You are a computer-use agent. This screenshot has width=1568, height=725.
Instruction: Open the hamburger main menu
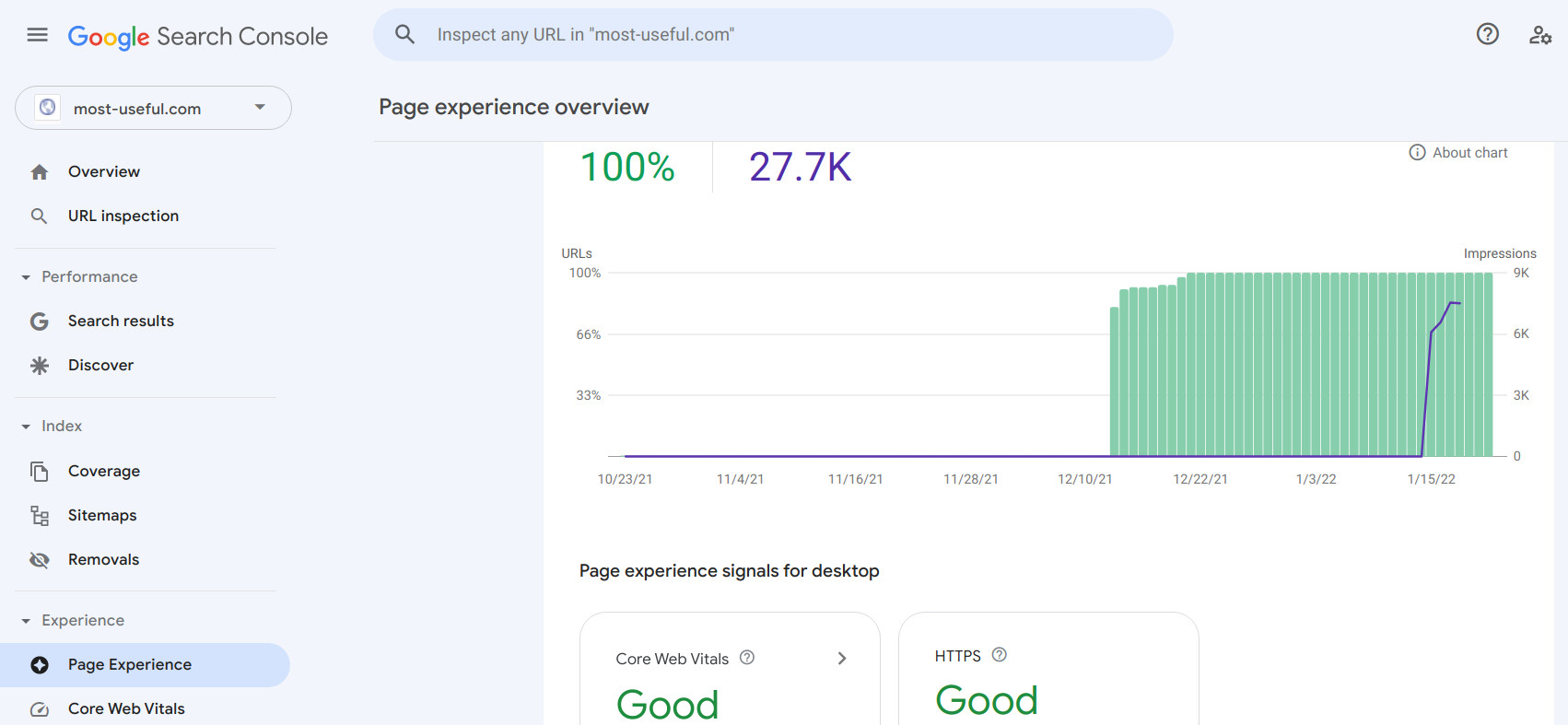click(x=37, y=35)
